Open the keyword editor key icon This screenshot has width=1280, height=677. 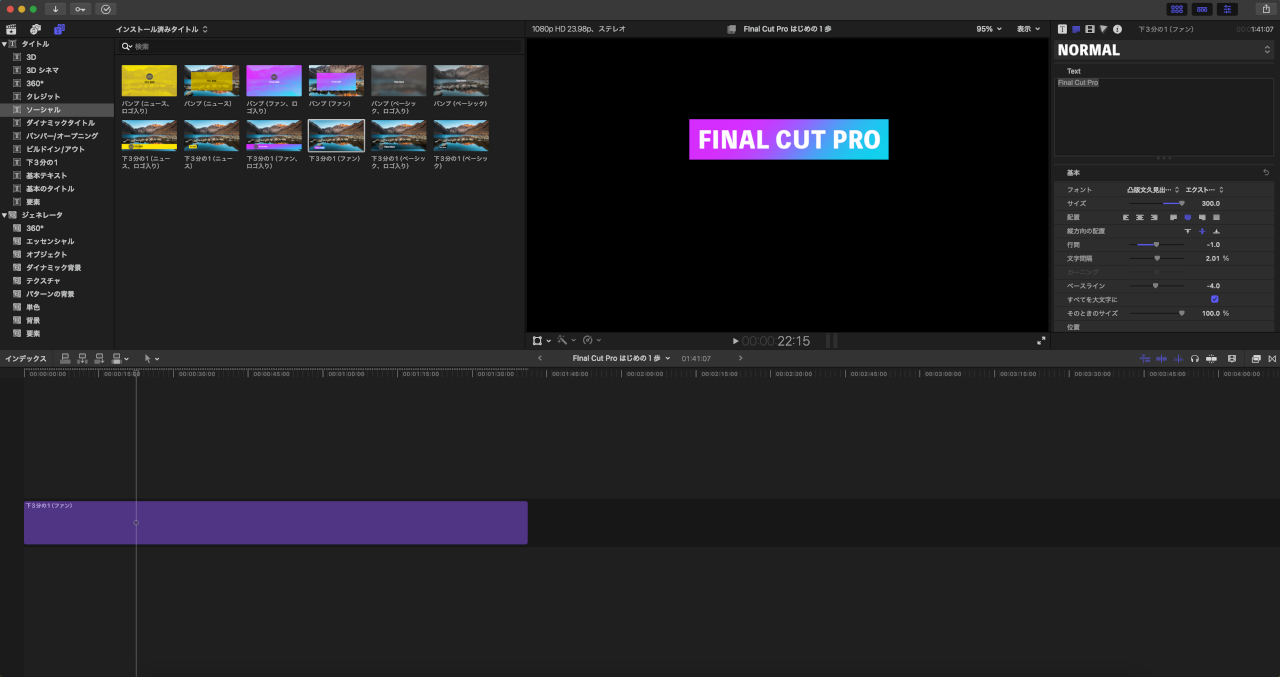tap(80, 9)
